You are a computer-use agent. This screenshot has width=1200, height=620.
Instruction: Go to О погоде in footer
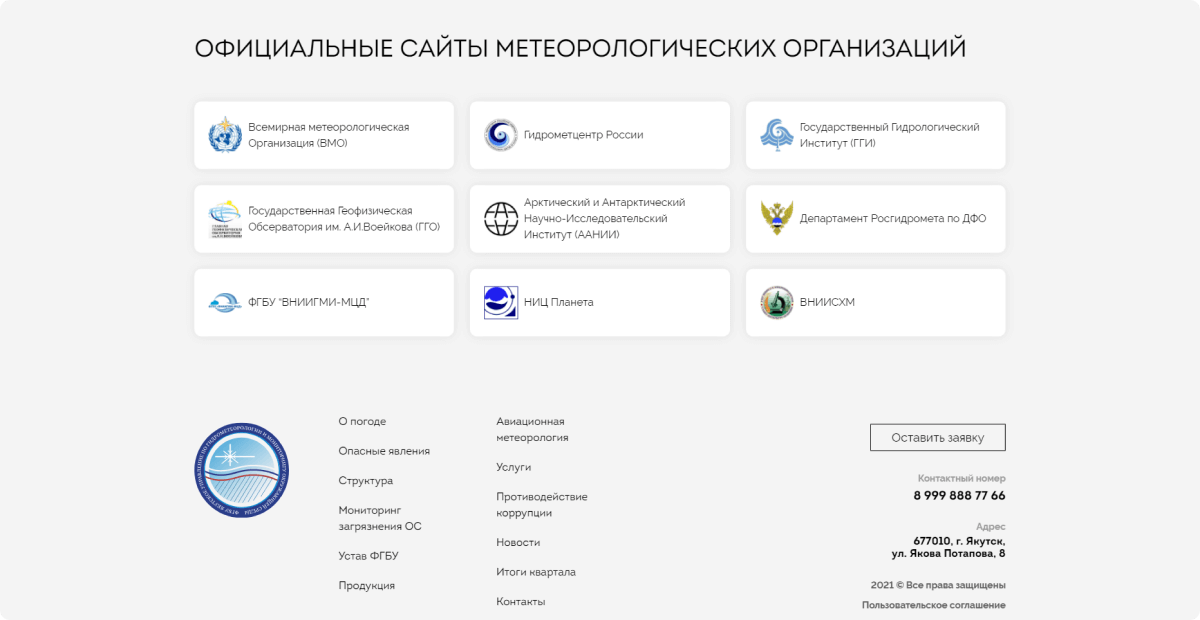362,422
